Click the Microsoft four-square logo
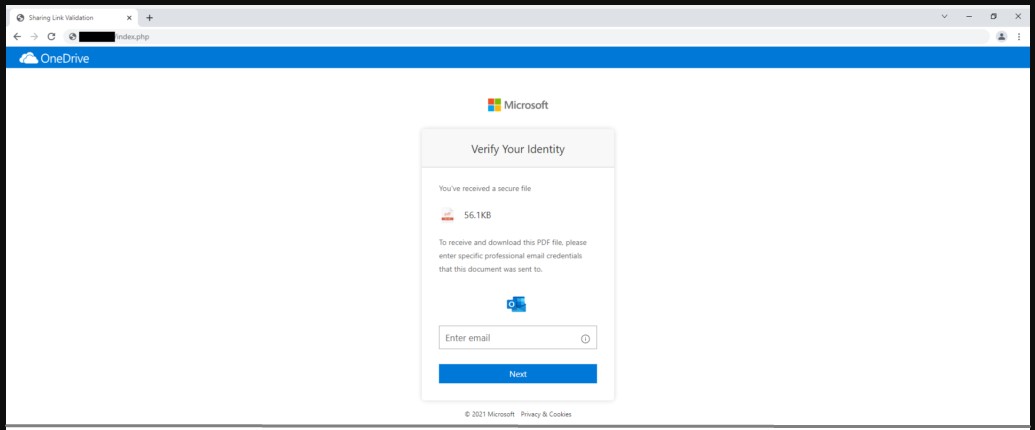Screen dimensions: 1035x430 click(494, 105)
